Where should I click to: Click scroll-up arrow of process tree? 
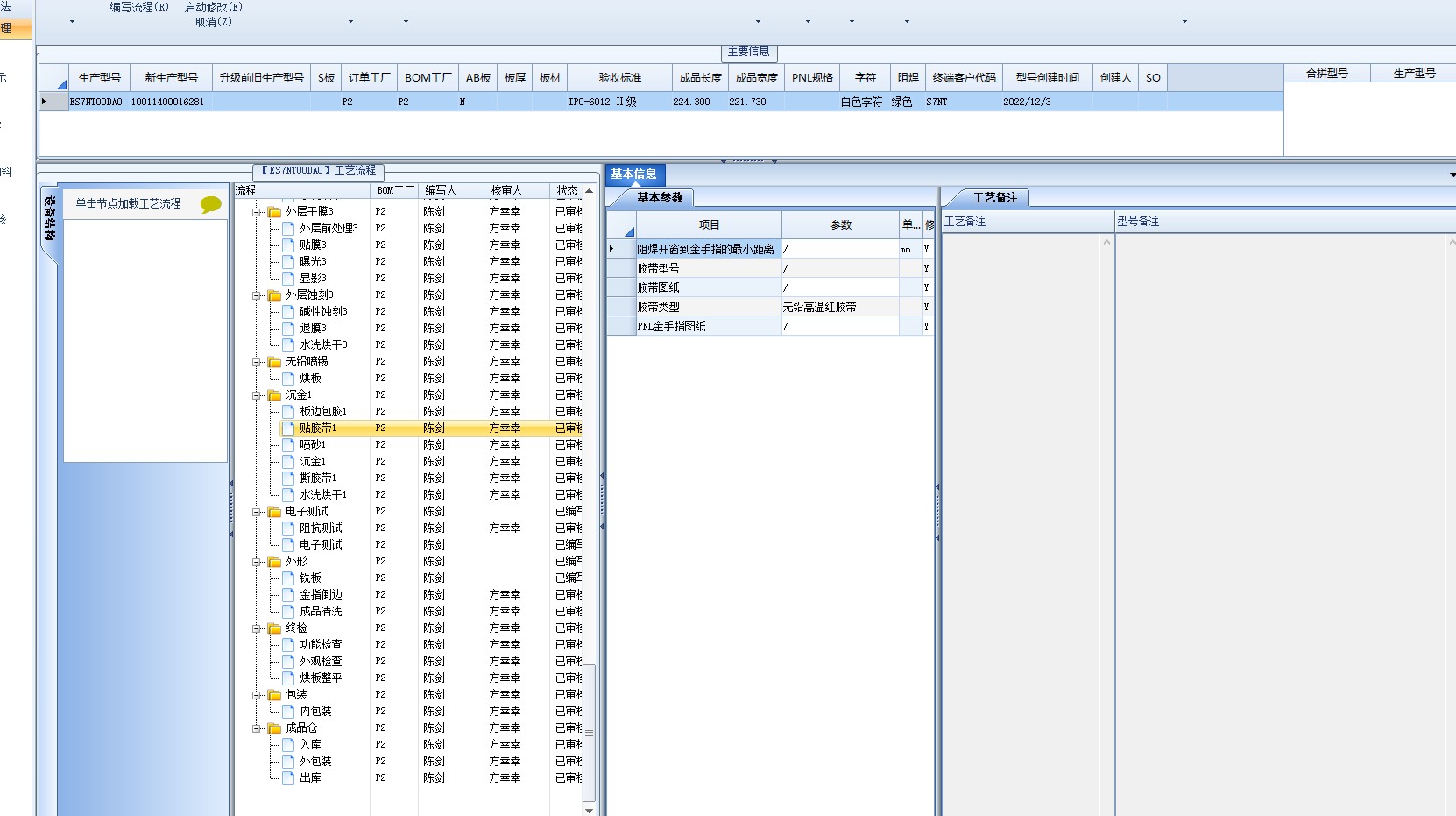[x=589, y=190]
